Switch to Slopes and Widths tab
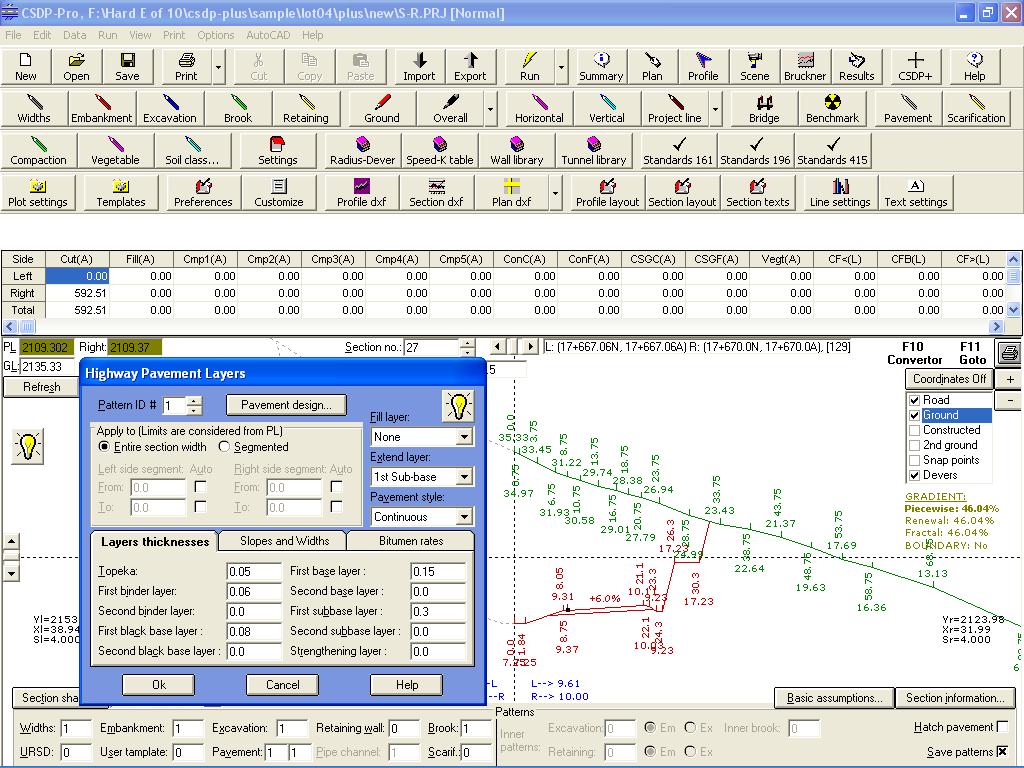The height and width of the screenshot is (768, 1024). 284,541
